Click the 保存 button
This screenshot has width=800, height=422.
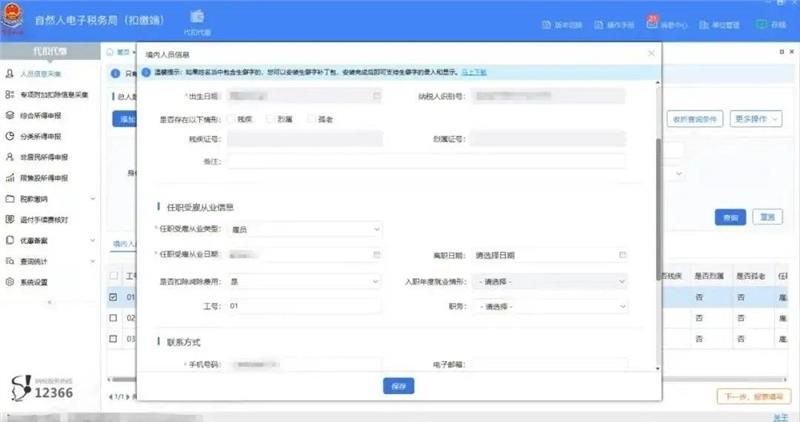click(x=398, y=386)
